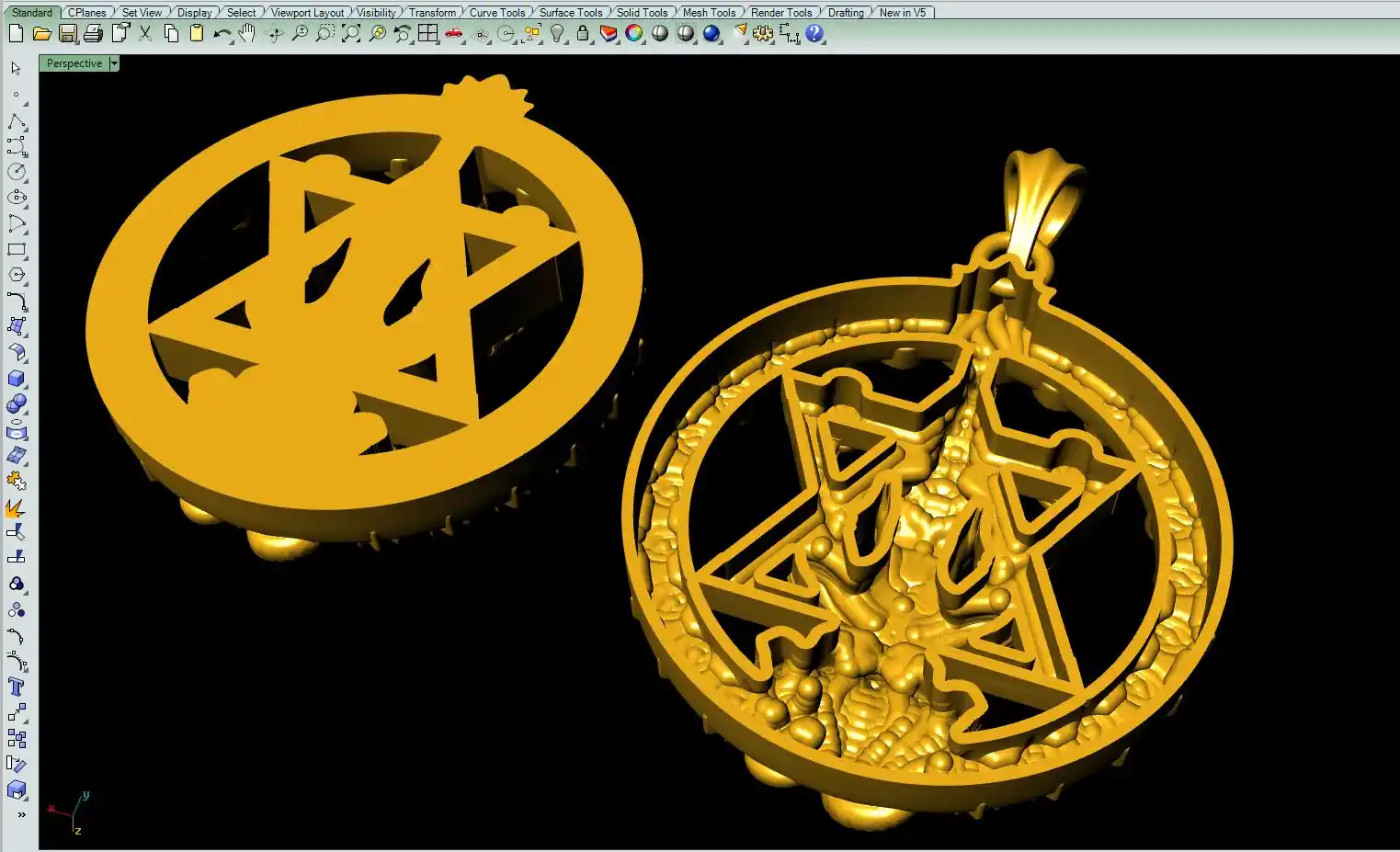The image size is (1400, 852).
Task: Open the Perspective viewport dropdown arrow
Action: (x=114, y=63)
